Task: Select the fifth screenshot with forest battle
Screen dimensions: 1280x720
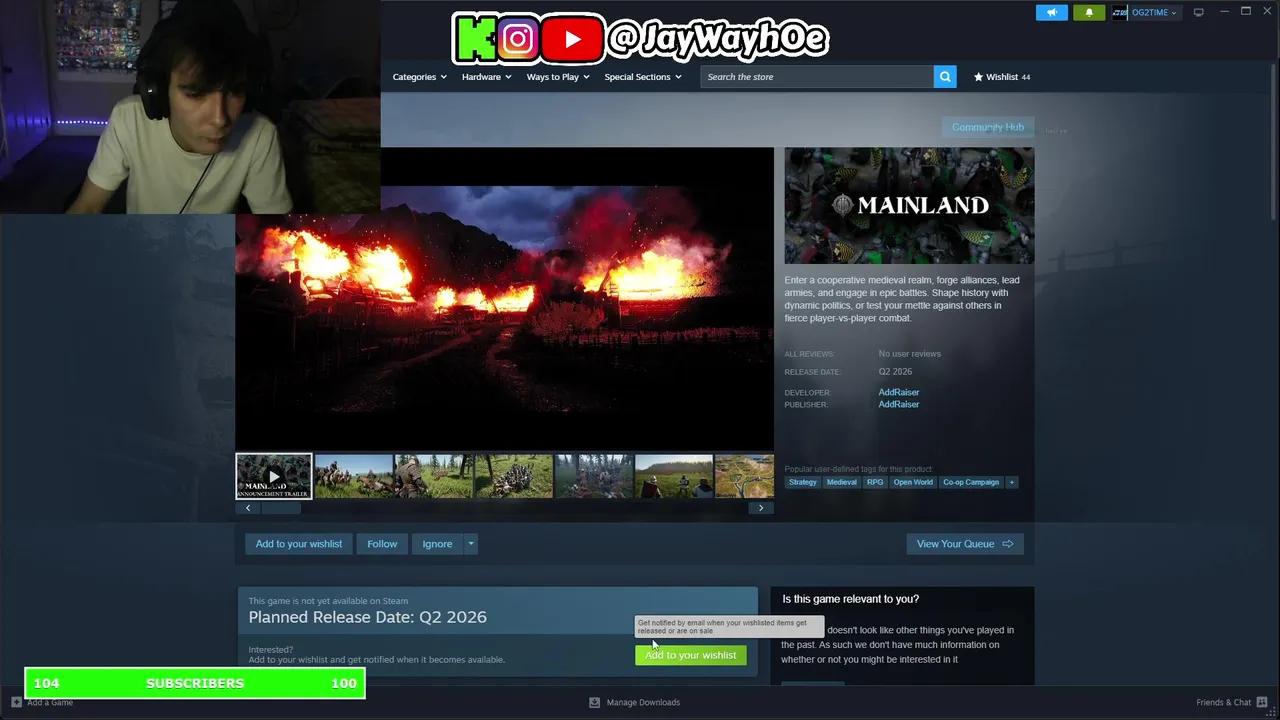Action: pyautogui.click(x=593, y=476)
